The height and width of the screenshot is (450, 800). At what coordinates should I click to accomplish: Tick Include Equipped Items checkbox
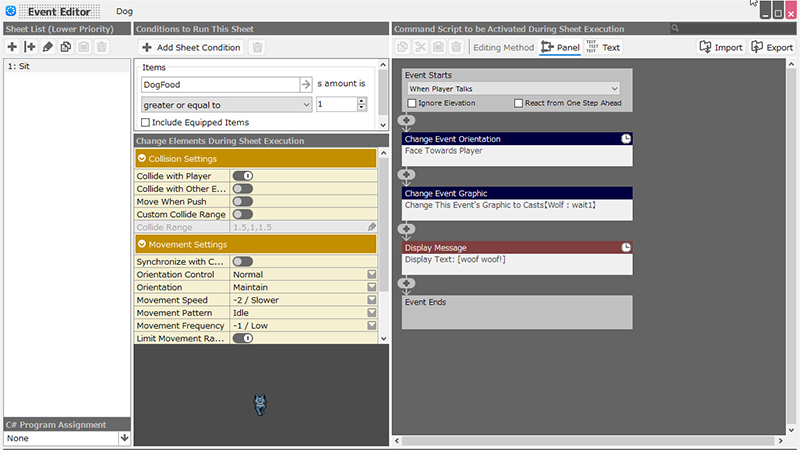click(x=146, y=122)
